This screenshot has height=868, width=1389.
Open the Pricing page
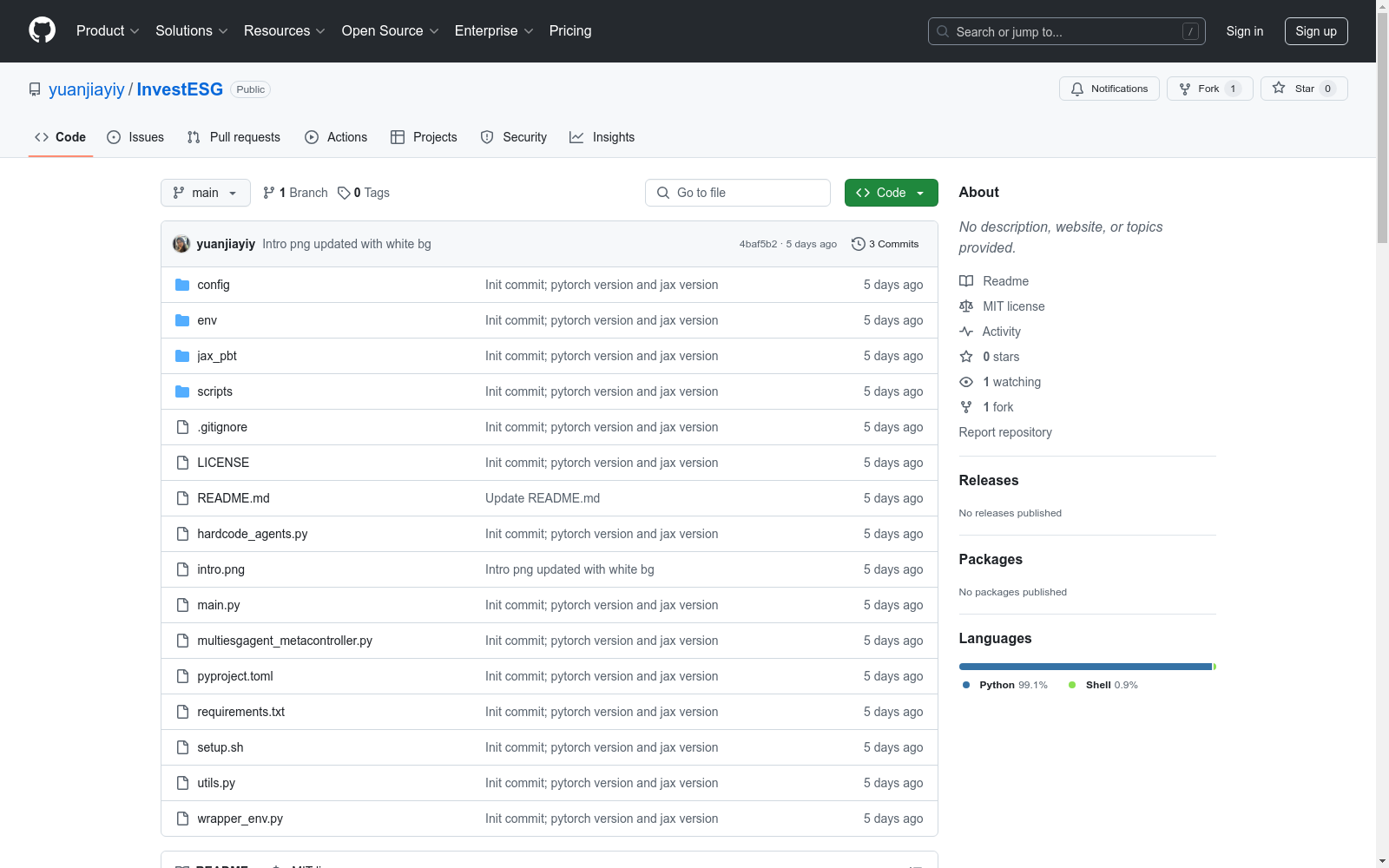(570, 30)
